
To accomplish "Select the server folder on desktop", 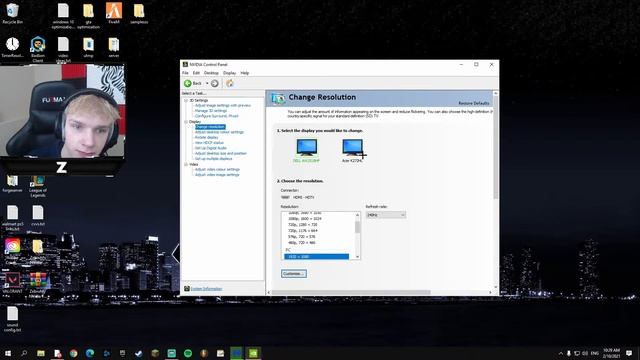I will (114, 47).
